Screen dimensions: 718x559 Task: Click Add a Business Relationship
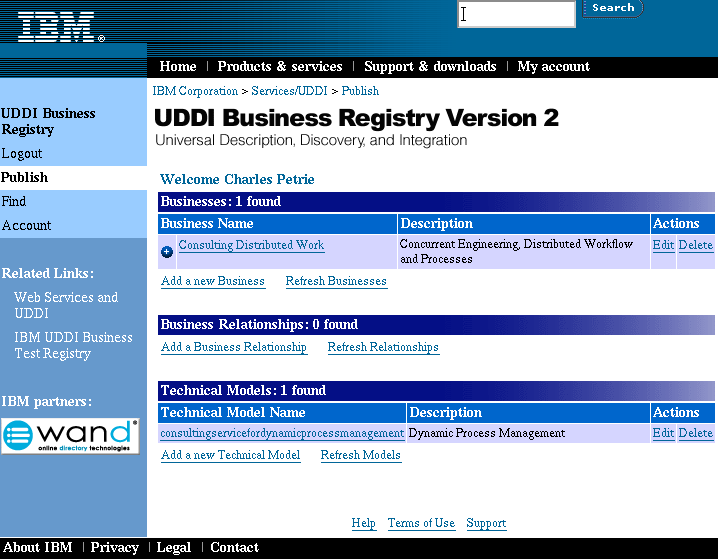[234, 347]
